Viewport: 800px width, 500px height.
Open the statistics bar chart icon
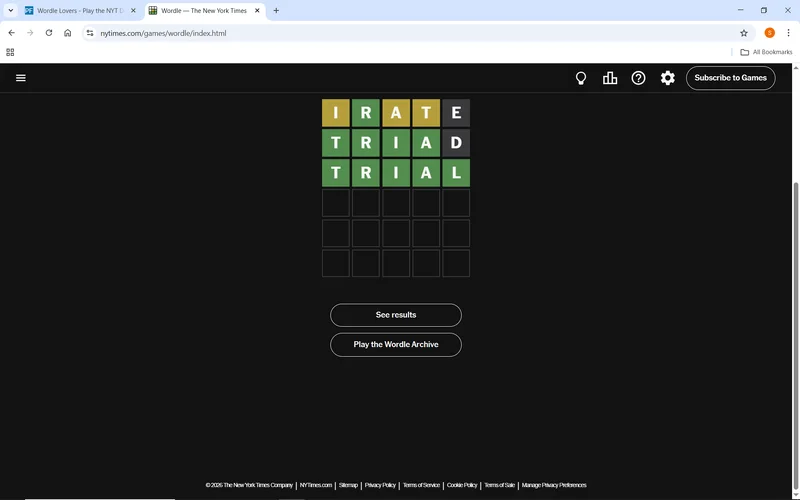point(610,78)
